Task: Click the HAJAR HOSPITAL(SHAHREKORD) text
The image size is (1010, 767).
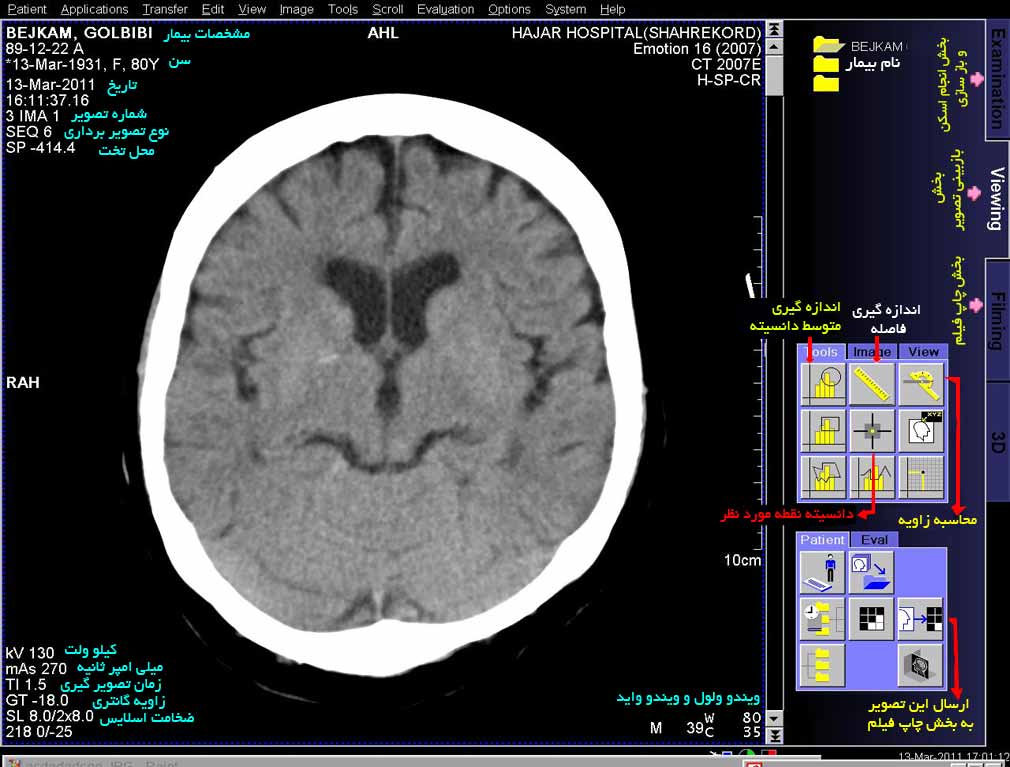Action: 636,33
